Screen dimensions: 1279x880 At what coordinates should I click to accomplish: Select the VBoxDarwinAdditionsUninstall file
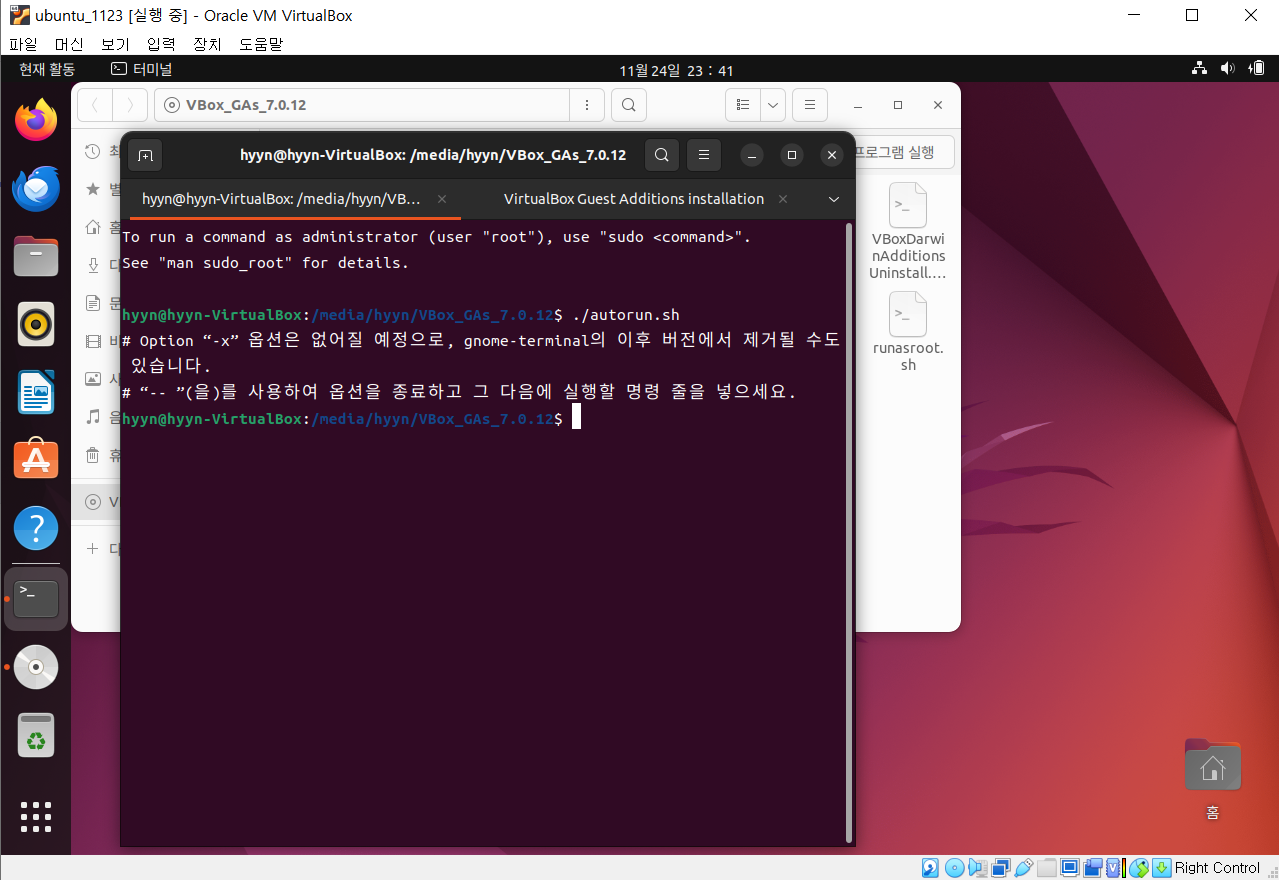point(908,231)
